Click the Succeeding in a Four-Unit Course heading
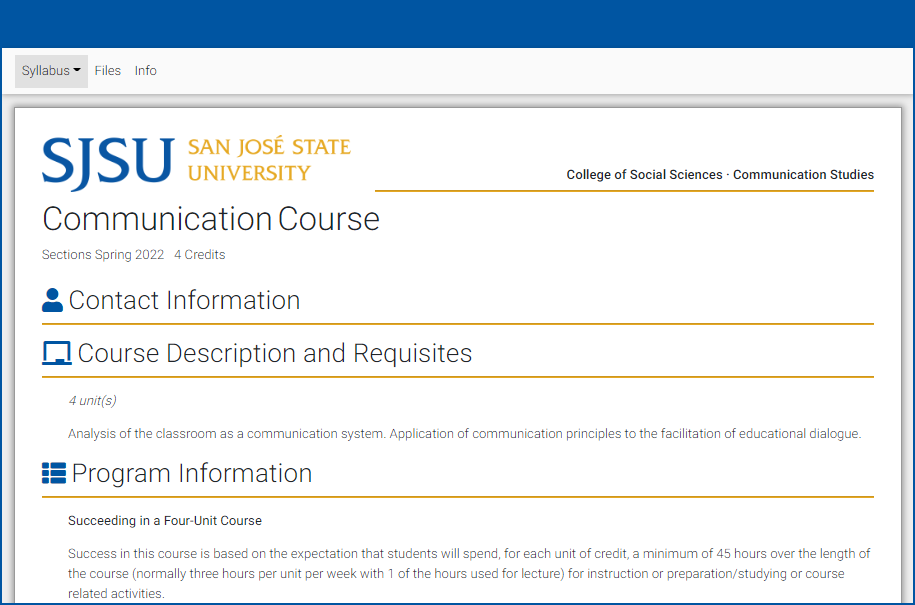The image size is (915, 605). point(164,520)
